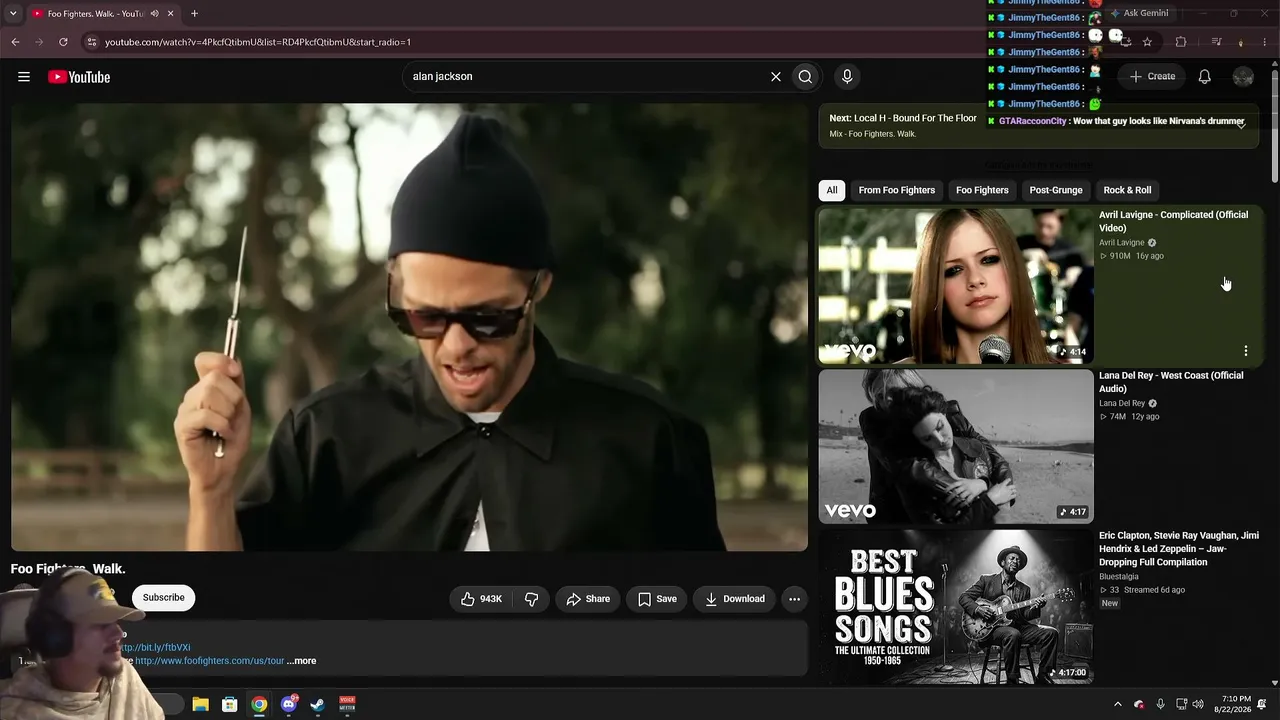1280x720 pixels.
Task: Open the bit.ly/ftbVXi link
Action: [x=155, y=648]
